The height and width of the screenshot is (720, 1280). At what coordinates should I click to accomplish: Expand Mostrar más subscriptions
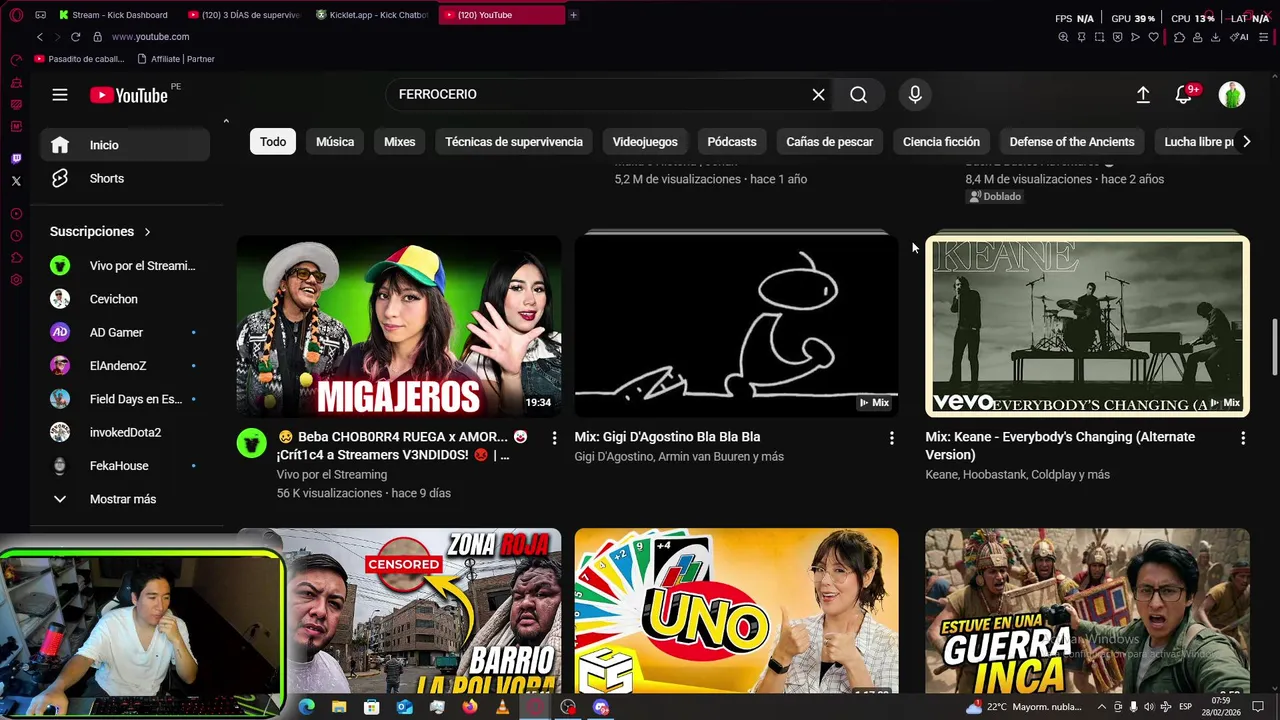pos(125,499)
